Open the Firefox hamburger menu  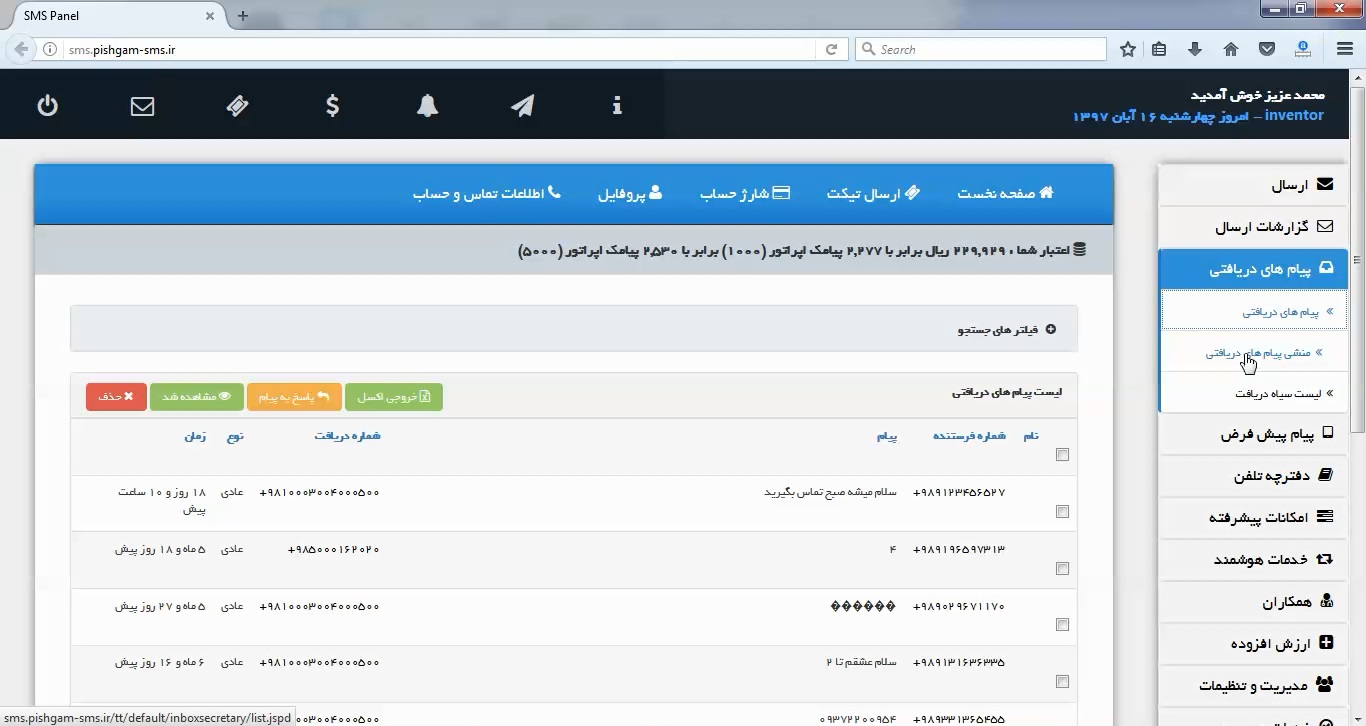pos(1345,49)
